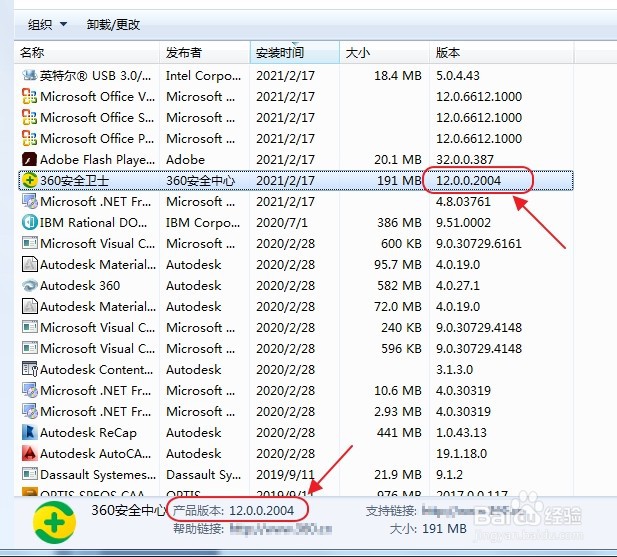This screenshot has width=617, height=557.
Task: Click publisher cell IBM Corpo...
Action: tap(203, 223)
